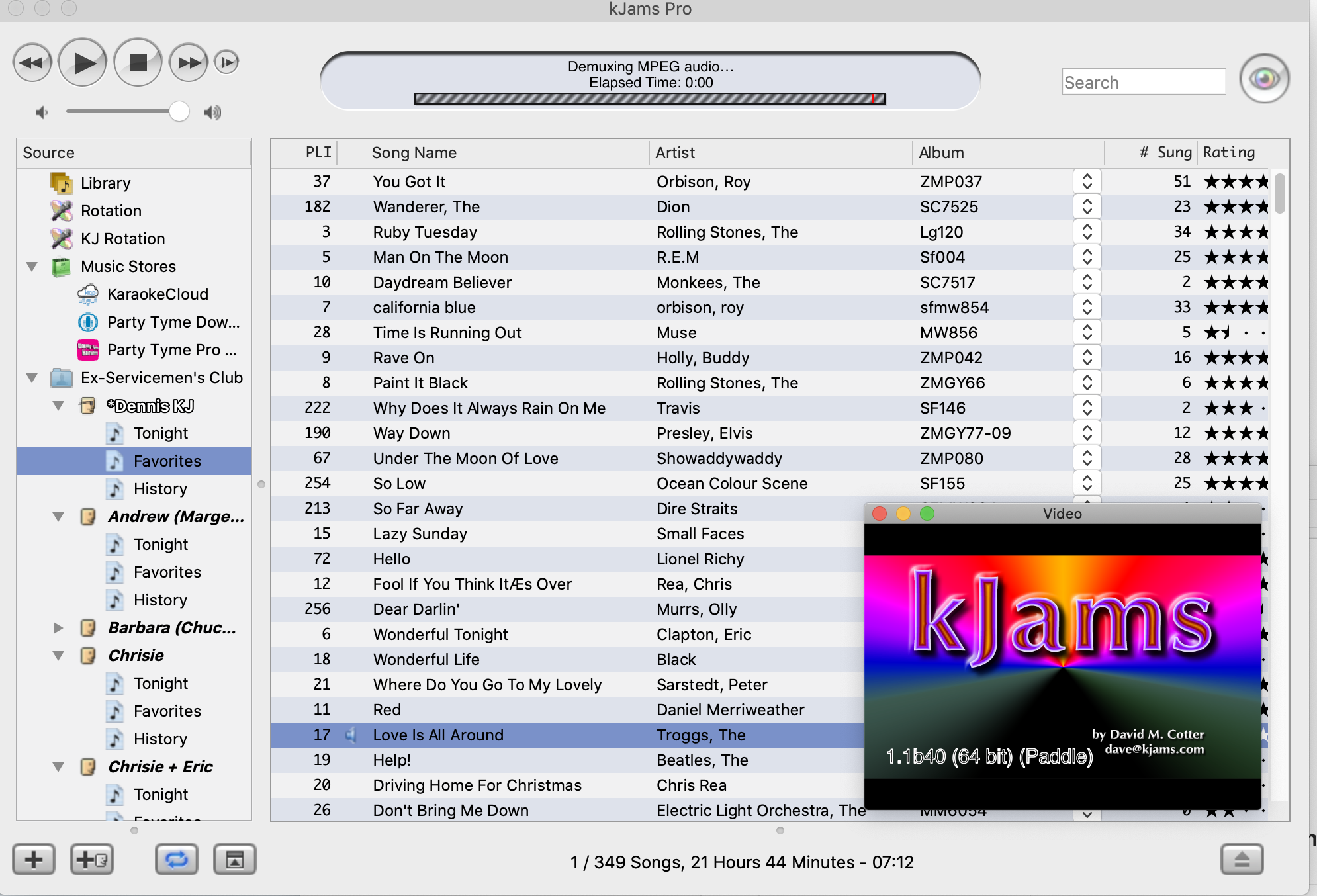Collapse the Music Stores tree group
The height and width of the screenshot is (896, 1317).
point(32,267)
